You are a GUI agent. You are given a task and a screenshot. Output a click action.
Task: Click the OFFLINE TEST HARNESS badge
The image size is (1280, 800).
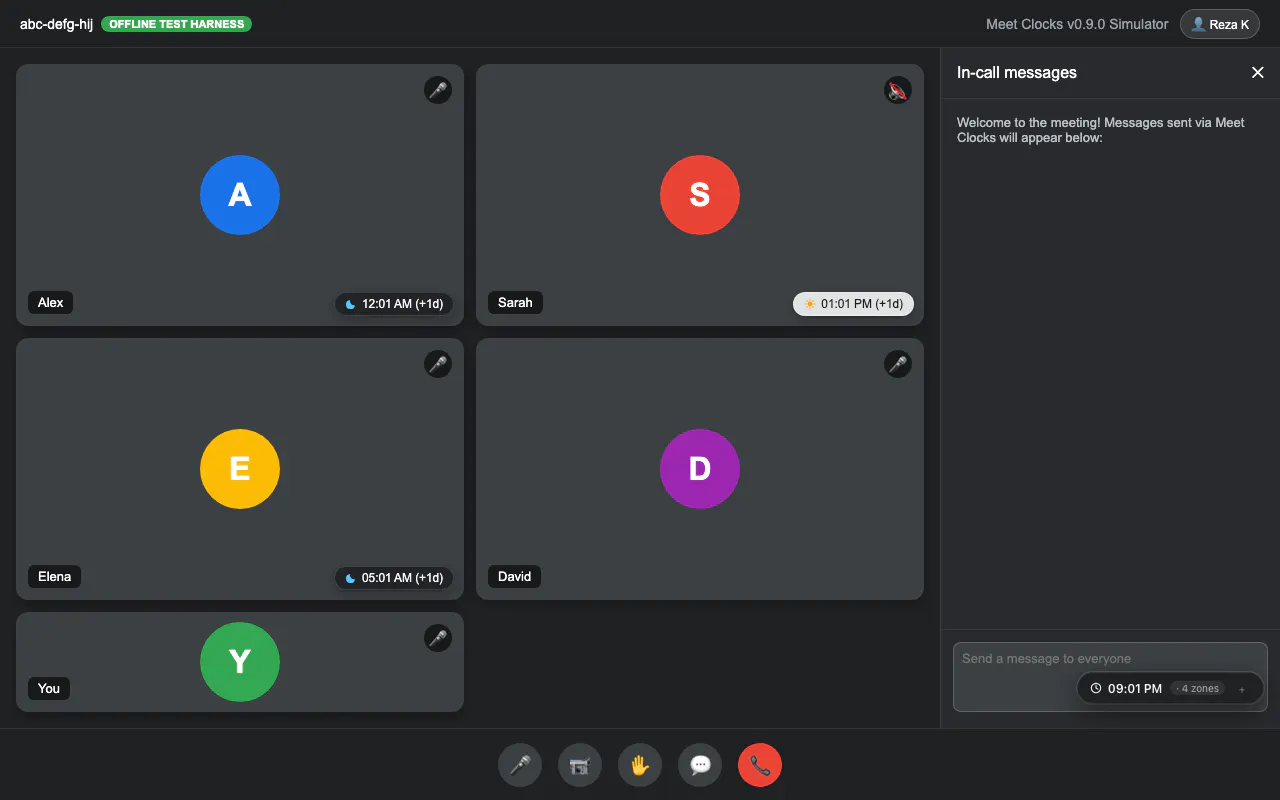pyautogui.click(x=176, y=24)
